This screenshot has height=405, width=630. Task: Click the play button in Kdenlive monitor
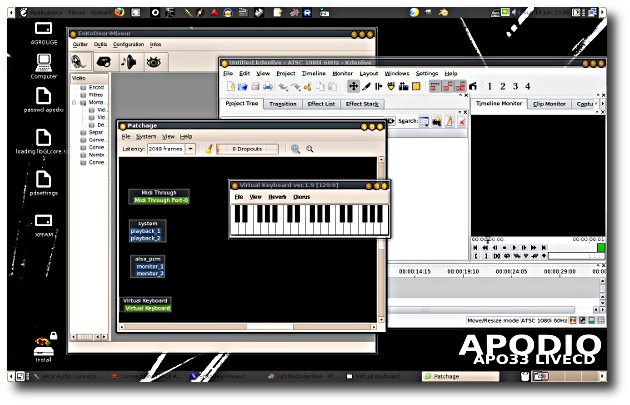[x=514, y=248]
